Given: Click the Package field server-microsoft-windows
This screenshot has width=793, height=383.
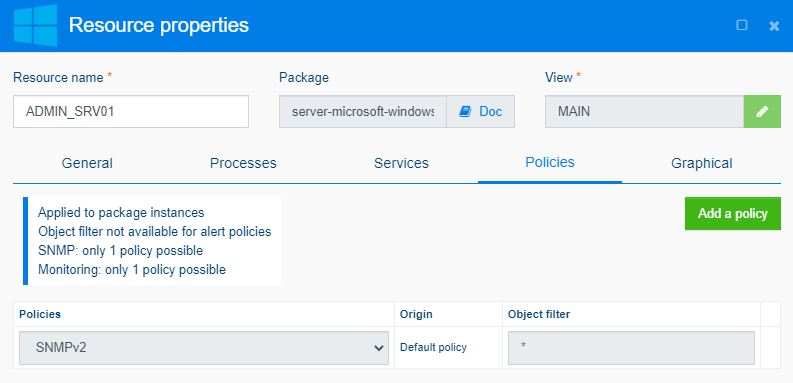Looking at the screenshot, I should tap(363, 111).
